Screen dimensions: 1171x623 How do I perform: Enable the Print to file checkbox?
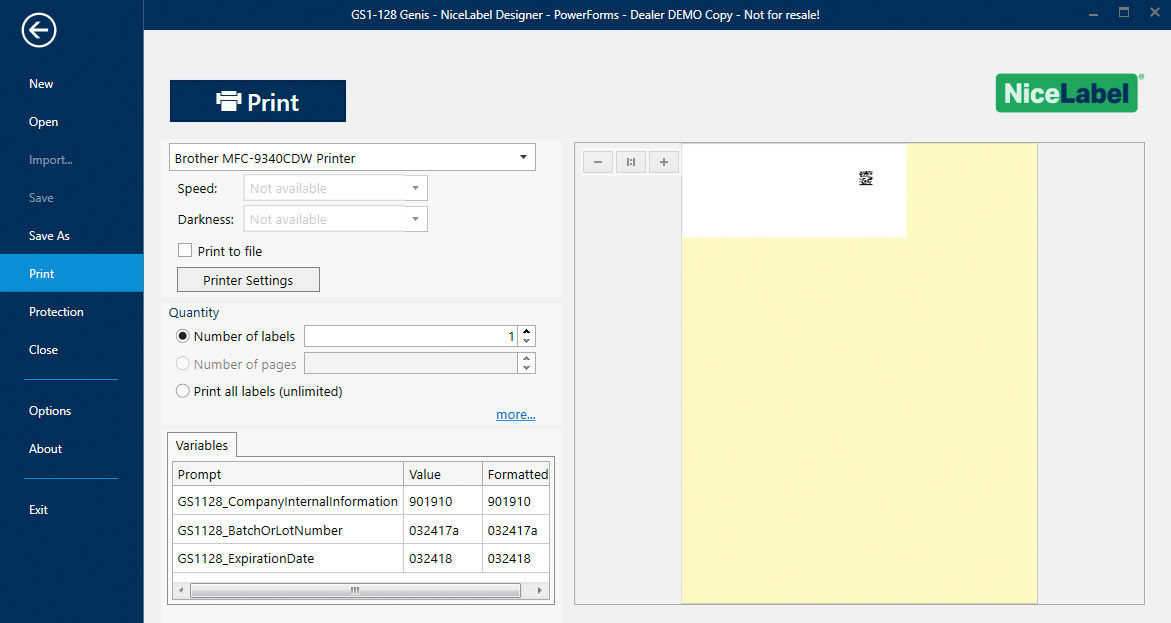tap(184, 251)
